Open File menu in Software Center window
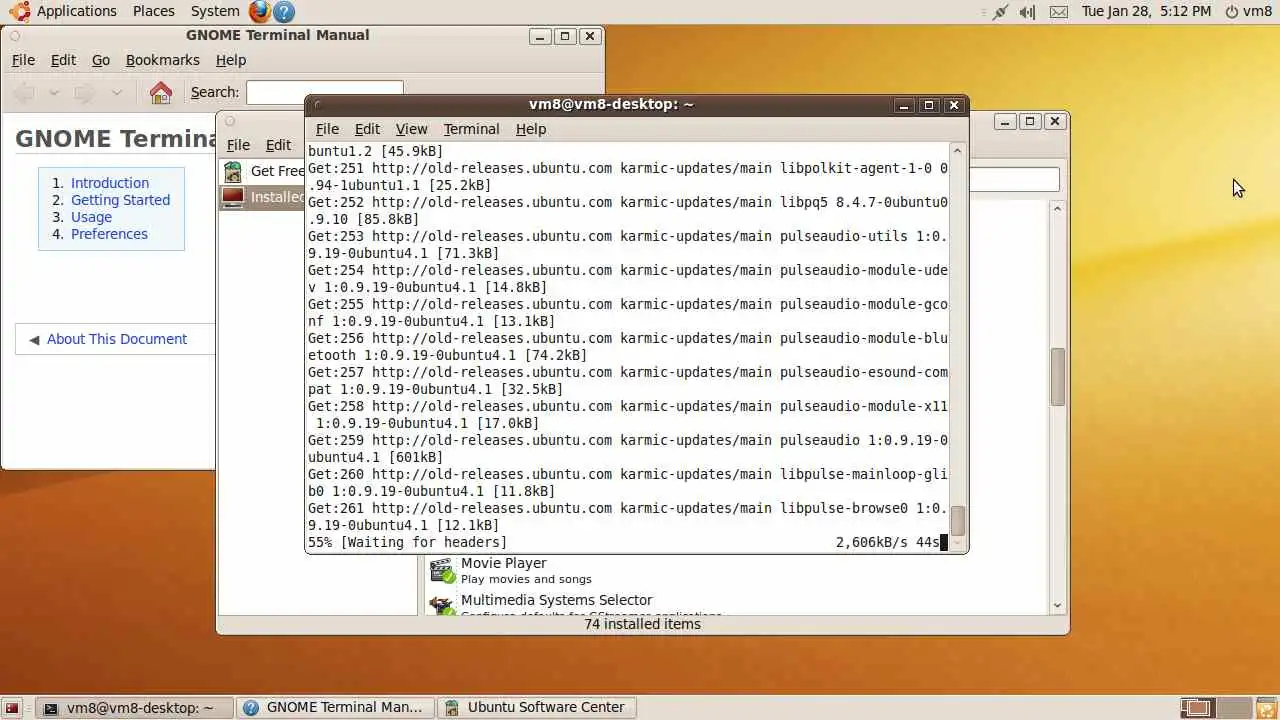 [x=238, y=145]
